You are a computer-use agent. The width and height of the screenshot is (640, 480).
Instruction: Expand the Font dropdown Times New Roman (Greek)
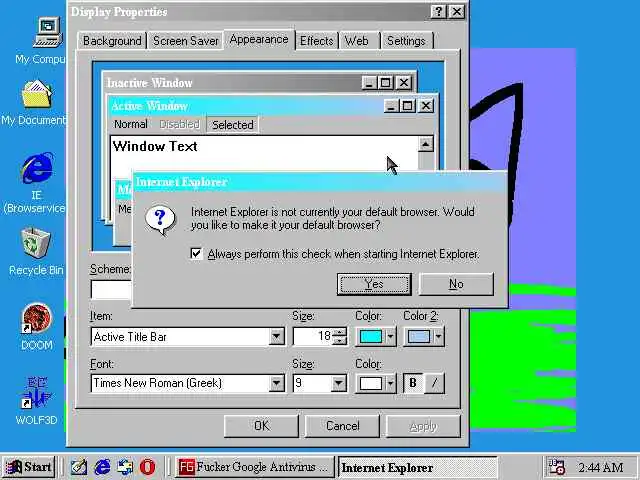277,383
